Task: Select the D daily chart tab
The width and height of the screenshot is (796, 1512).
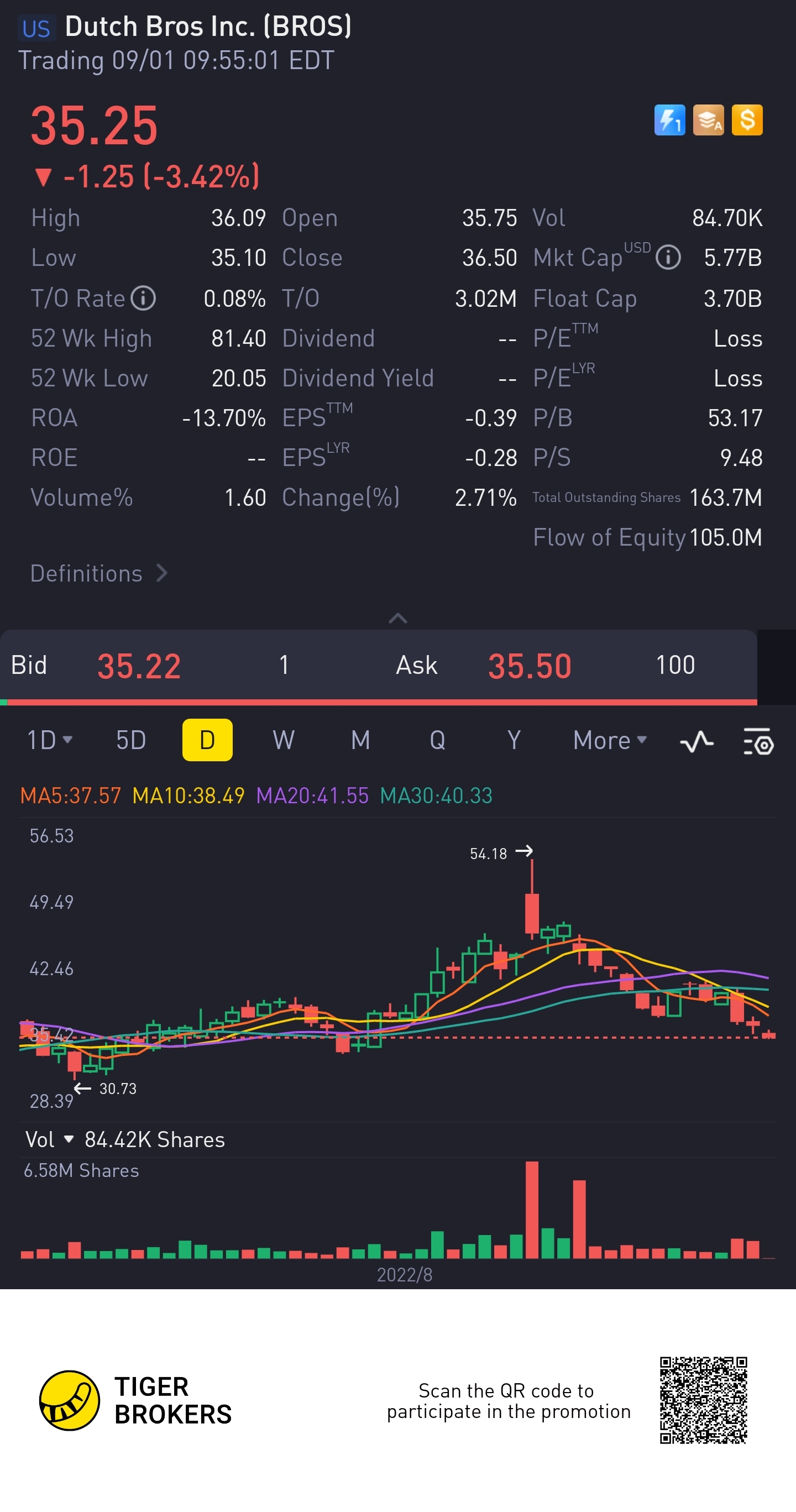Action: (x=207, y=740)
